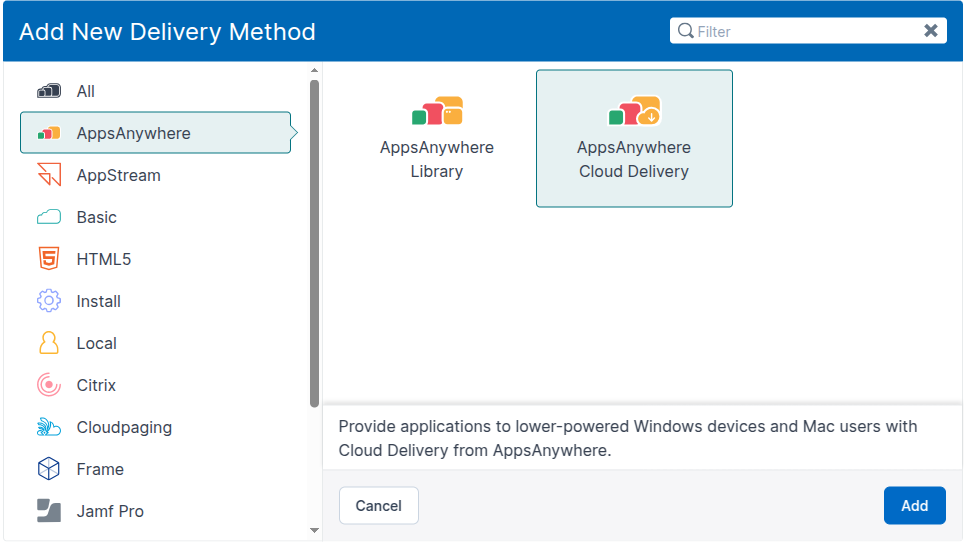
Task: Select the AppsAnywhere category in sidebar
Action: 133,133
